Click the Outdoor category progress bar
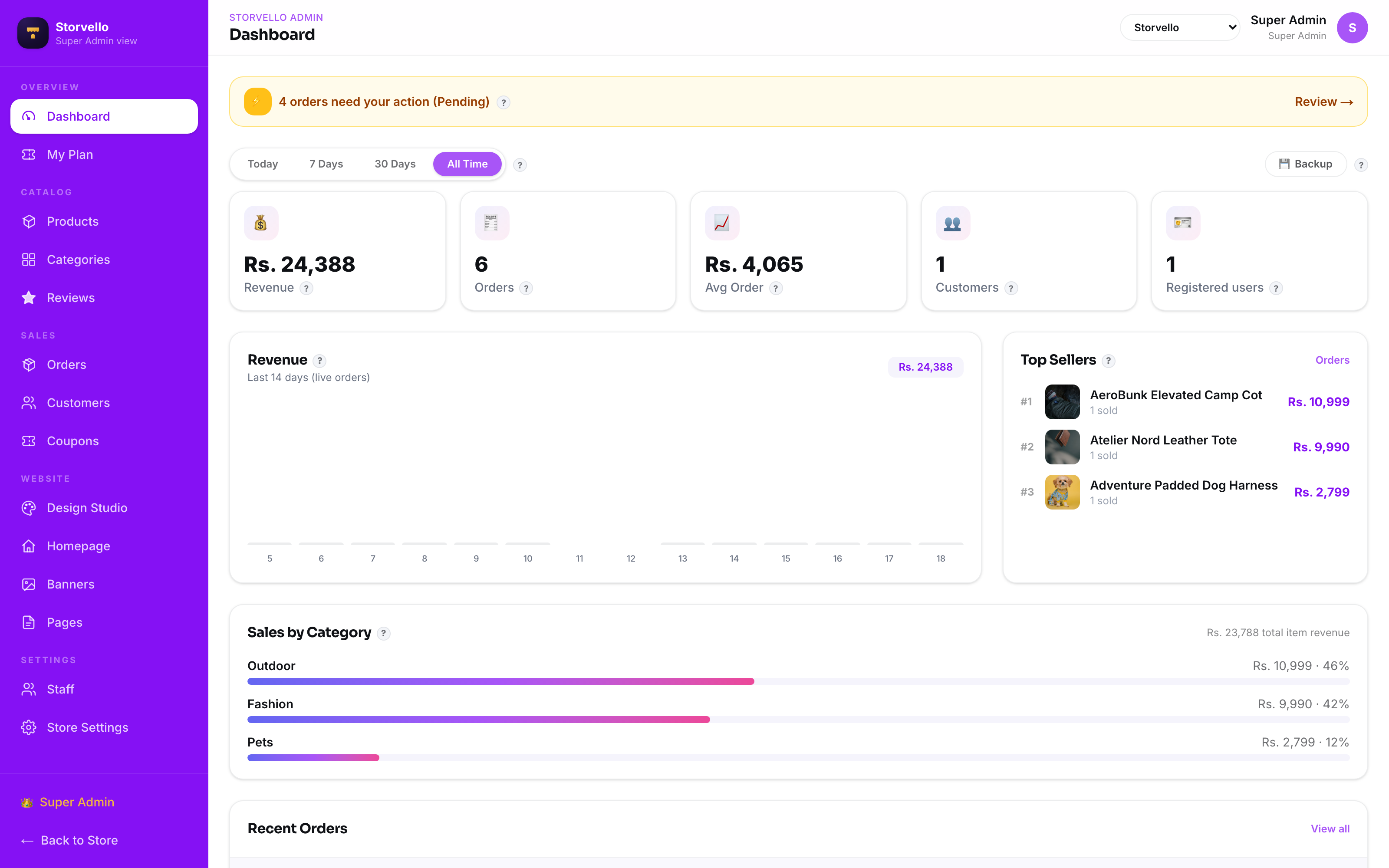The image size is (1389, 868). pos(798,681)
